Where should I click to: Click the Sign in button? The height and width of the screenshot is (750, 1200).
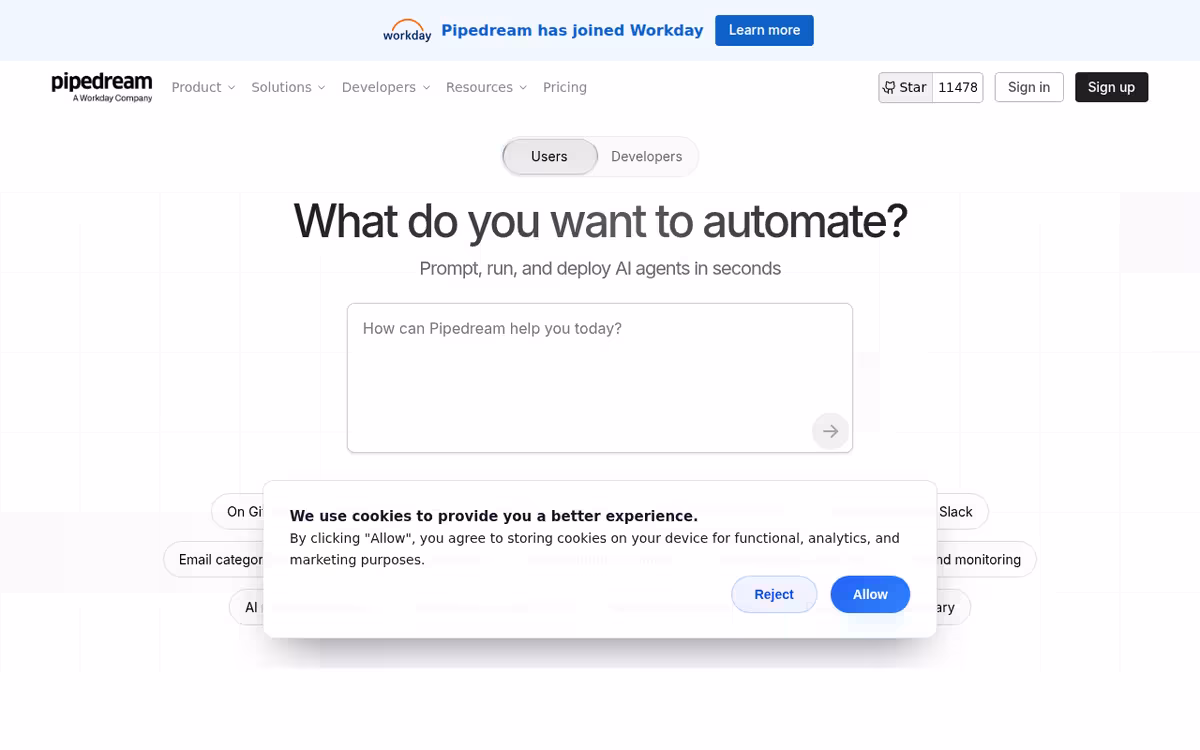1029,87
